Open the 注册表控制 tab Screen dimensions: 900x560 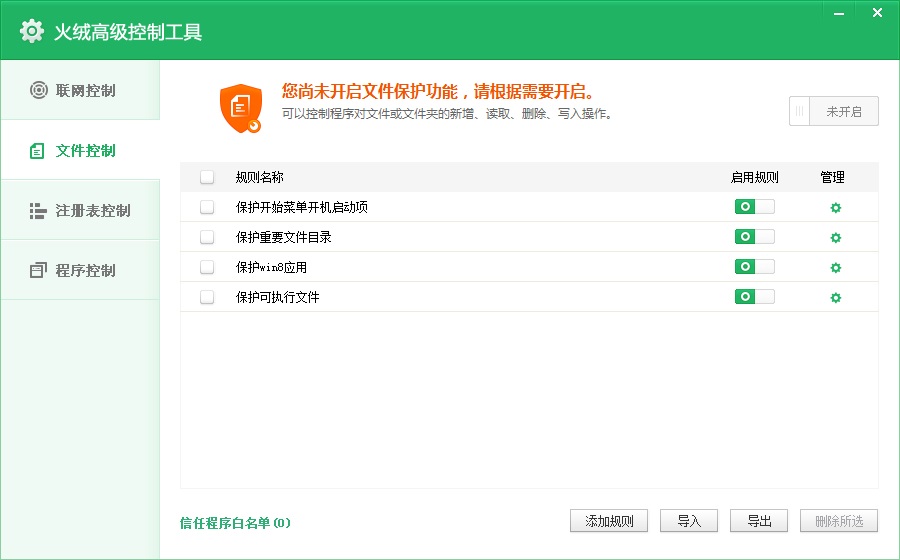point(80,211)
